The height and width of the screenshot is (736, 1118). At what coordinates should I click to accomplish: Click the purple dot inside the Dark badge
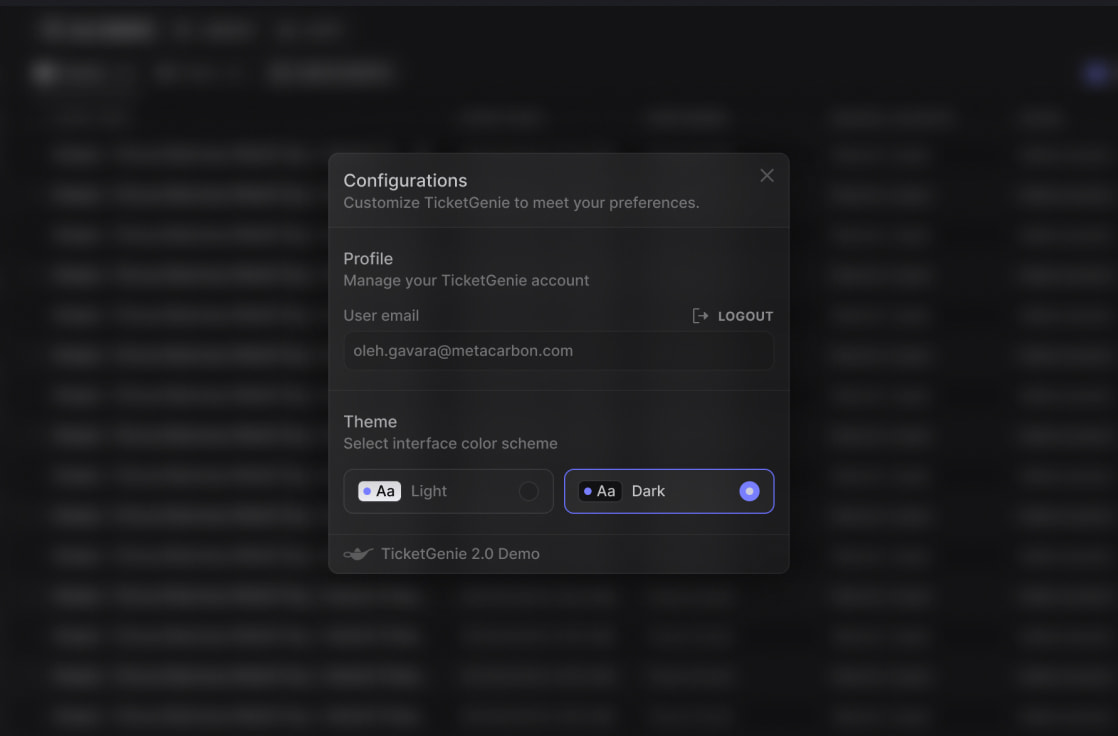click(x=588, y=491)
